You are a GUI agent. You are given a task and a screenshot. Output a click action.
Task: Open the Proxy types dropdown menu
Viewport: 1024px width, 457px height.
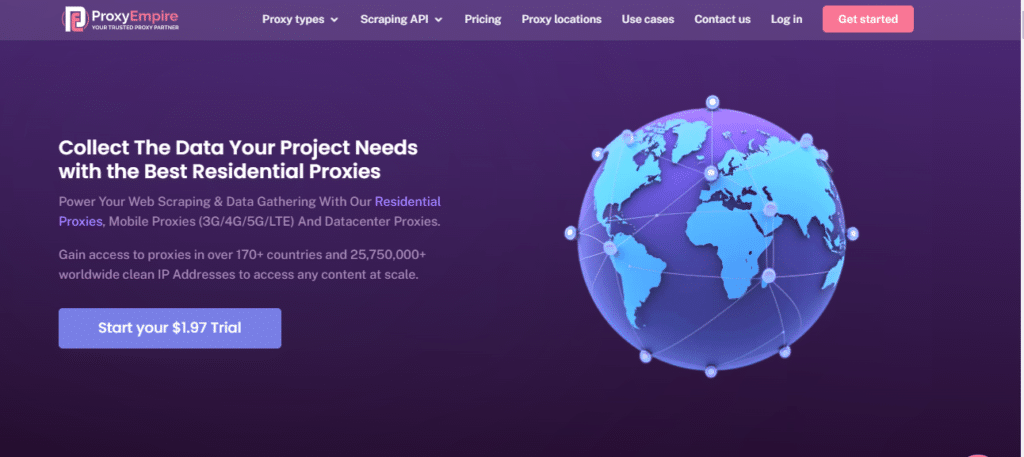[300, 20]
